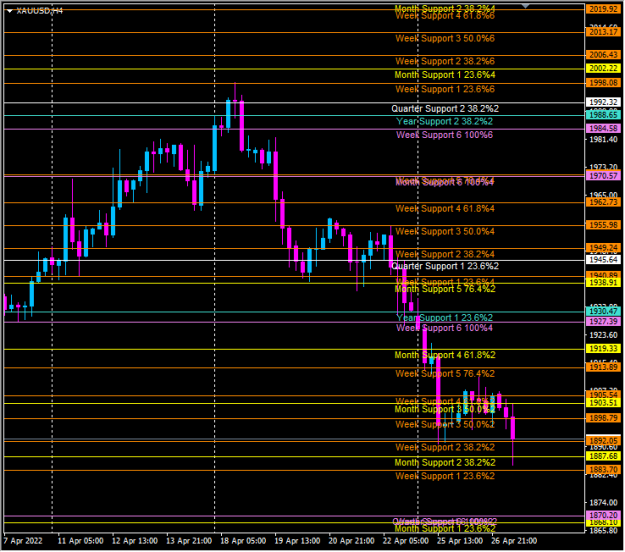This screenshot has width=625, height=552.
Task: Click the '7 Apr 2022' time label
Action: point(23,541)
